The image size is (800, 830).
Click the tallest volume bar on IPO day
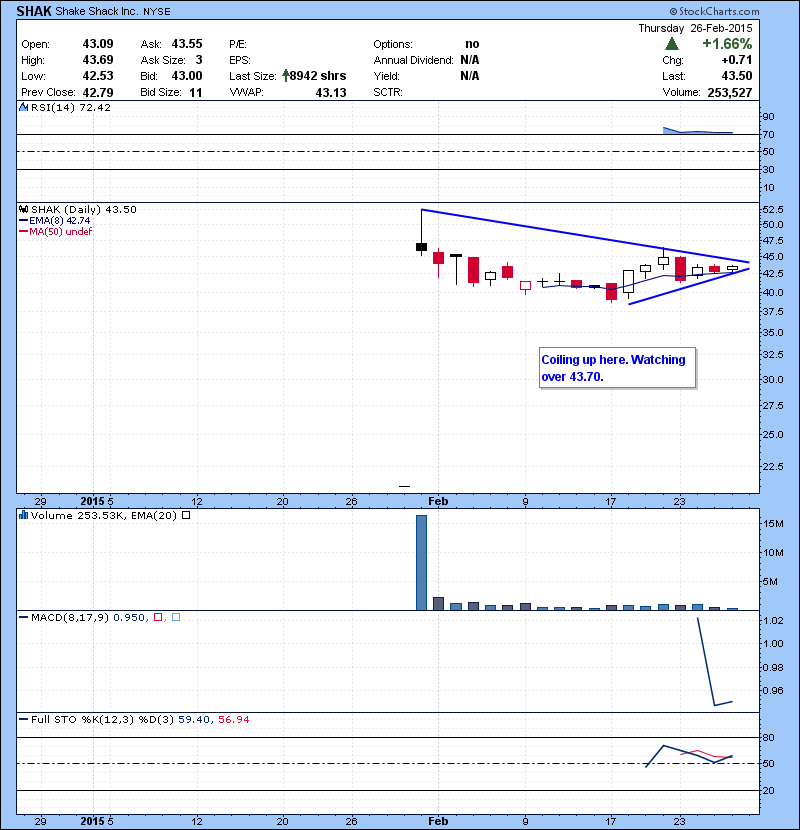421,563
